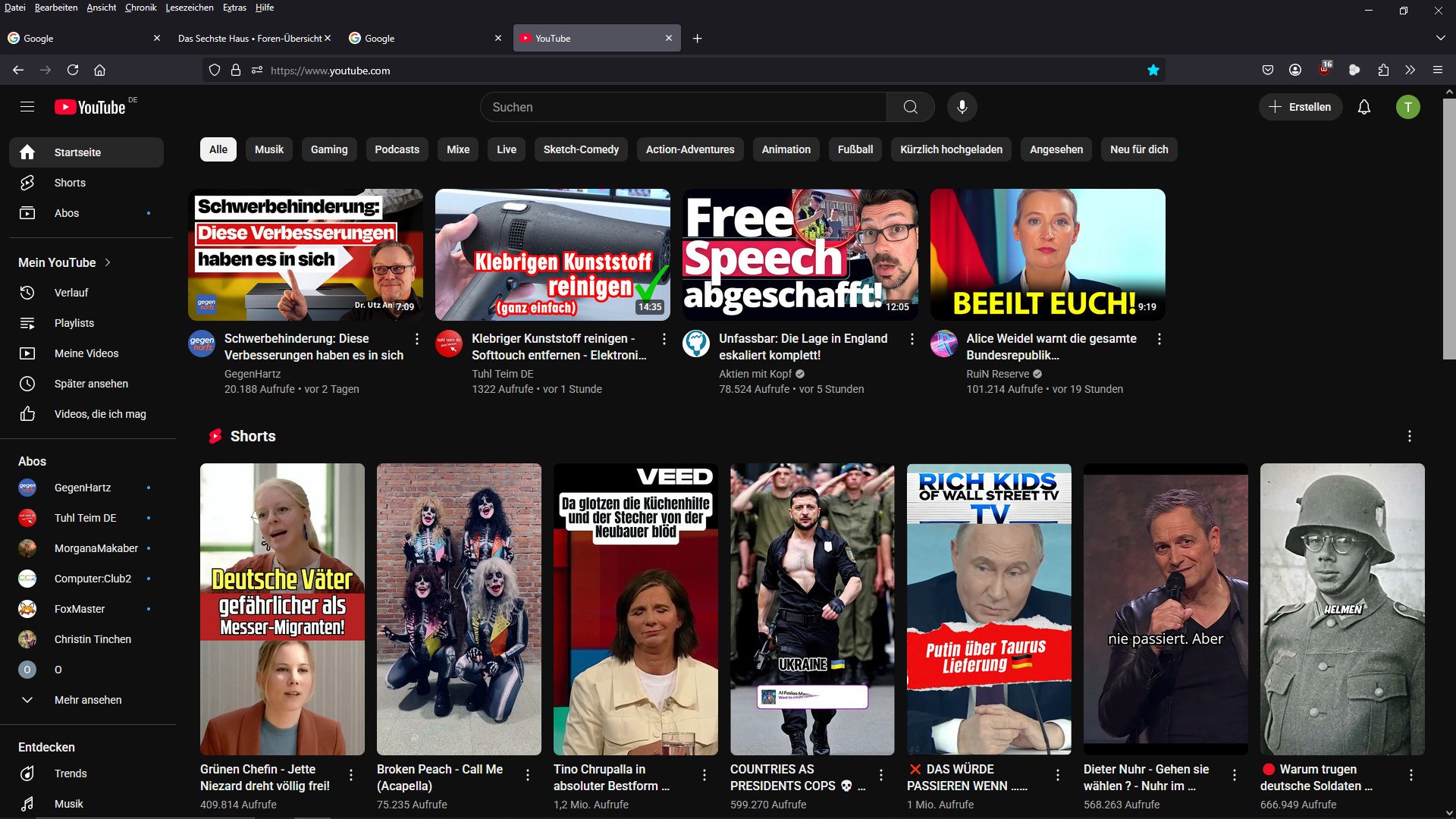Open Verlauf watch history

coord(86,293)
